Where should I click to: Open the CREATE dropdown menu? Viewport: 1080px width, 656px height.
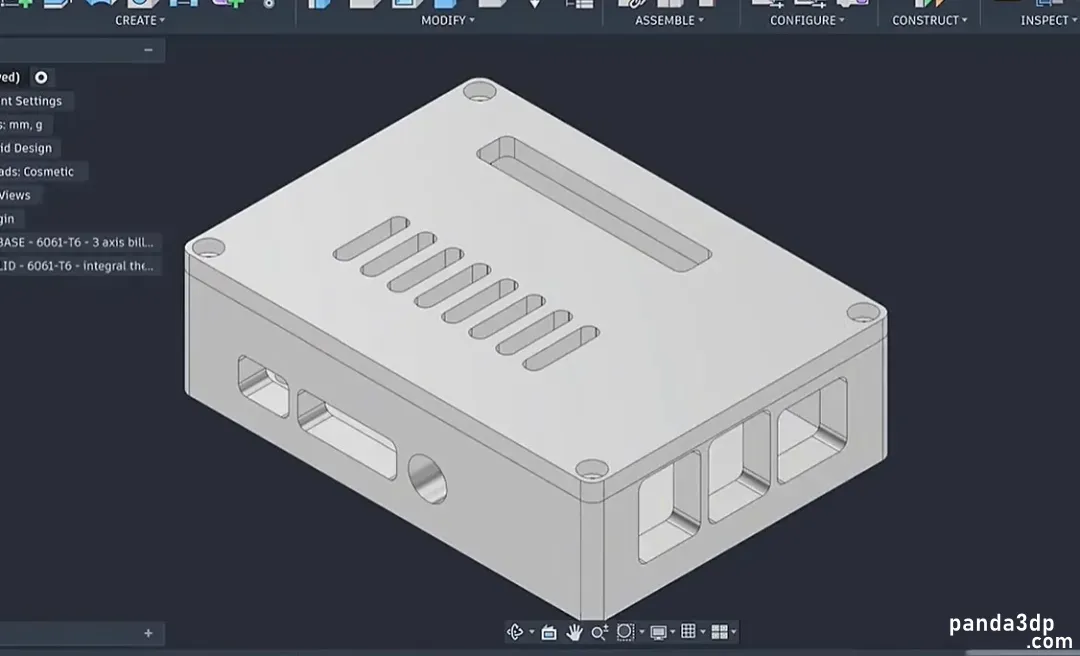[140, 21]
